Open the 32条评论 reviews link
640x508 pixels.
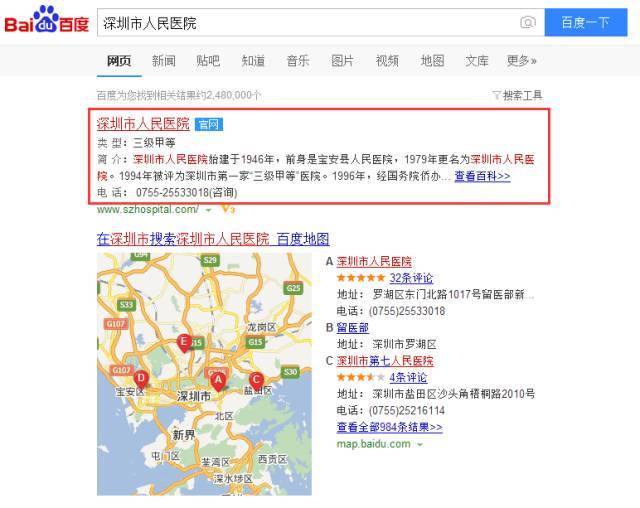[411, 278]
